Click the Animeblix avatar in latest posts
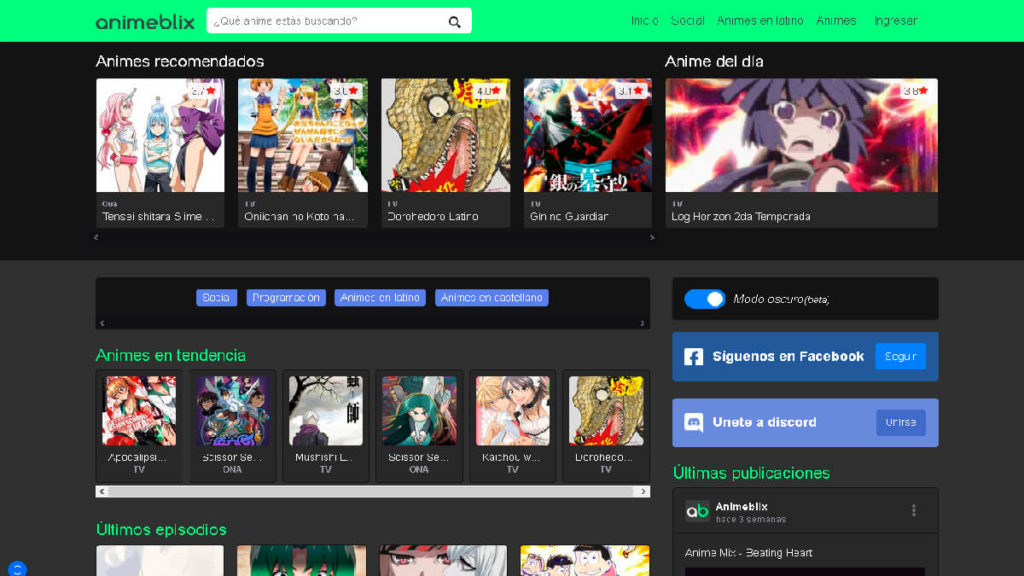The height and width of the screenshot is (576, 1024). [x=697, y=511]
